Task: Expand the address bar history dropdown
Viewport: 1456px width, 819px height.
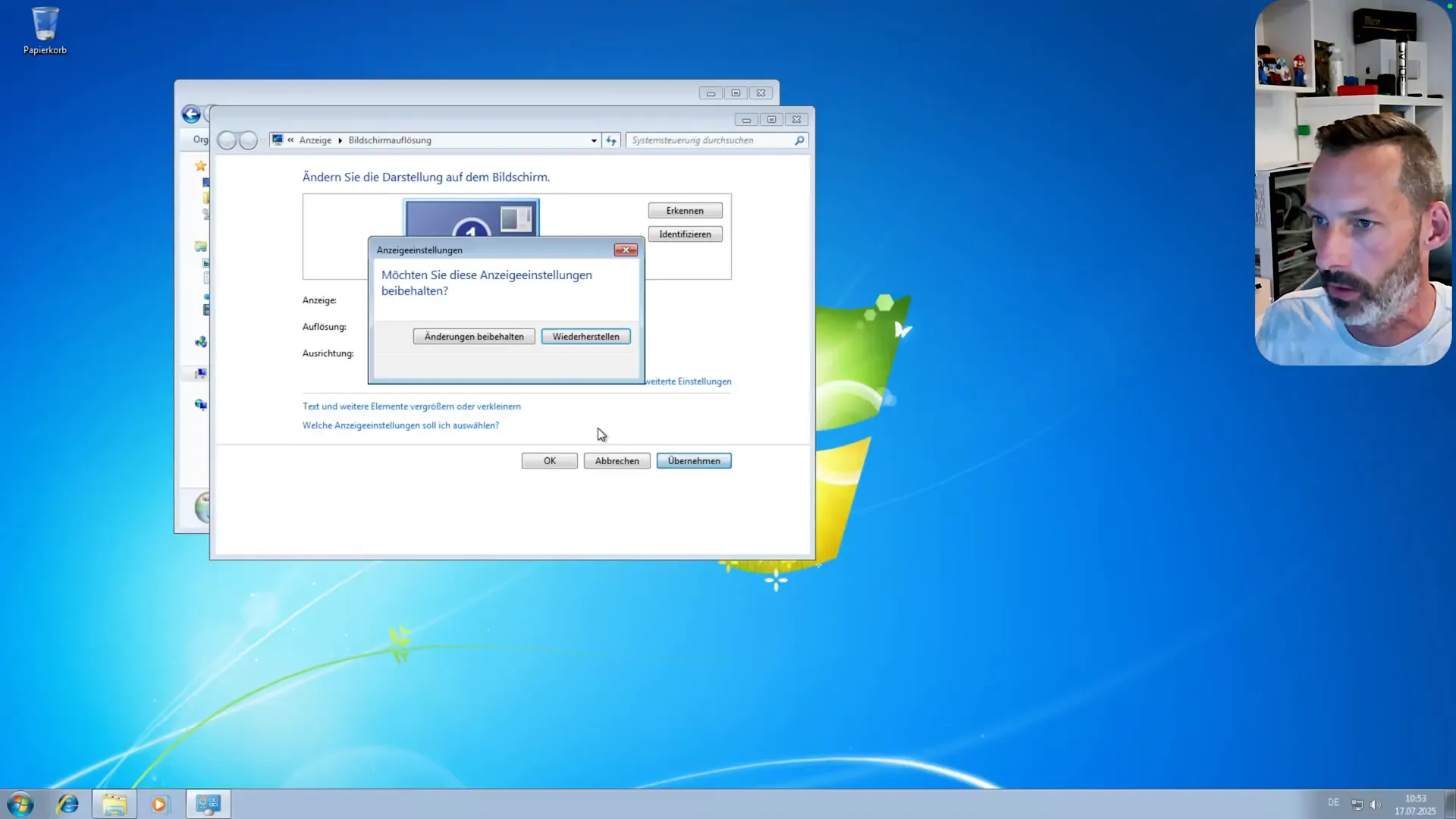Action: pyautogui.click(x=594, y=140)
